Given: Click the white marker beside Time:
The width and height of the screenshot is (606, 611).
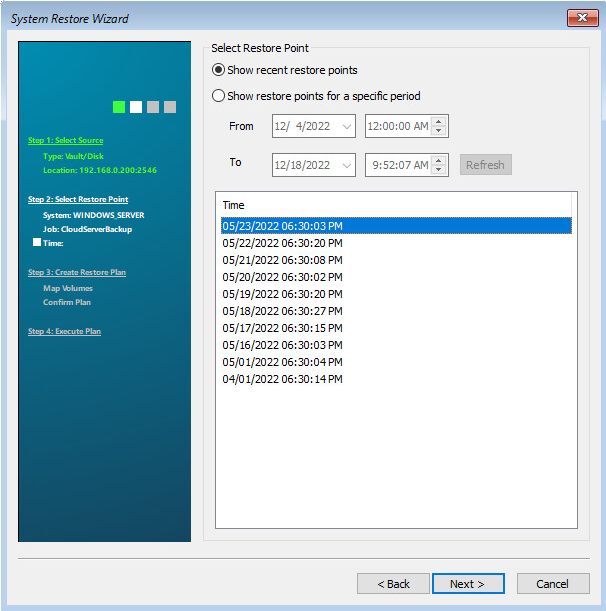Looking at the screenshot, I should click(x=37, y=242).
